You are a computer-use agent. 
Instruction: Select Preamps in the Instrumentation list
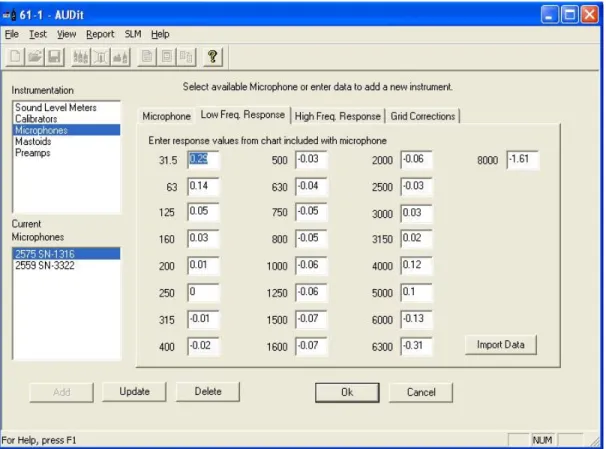tap(66, 153)
